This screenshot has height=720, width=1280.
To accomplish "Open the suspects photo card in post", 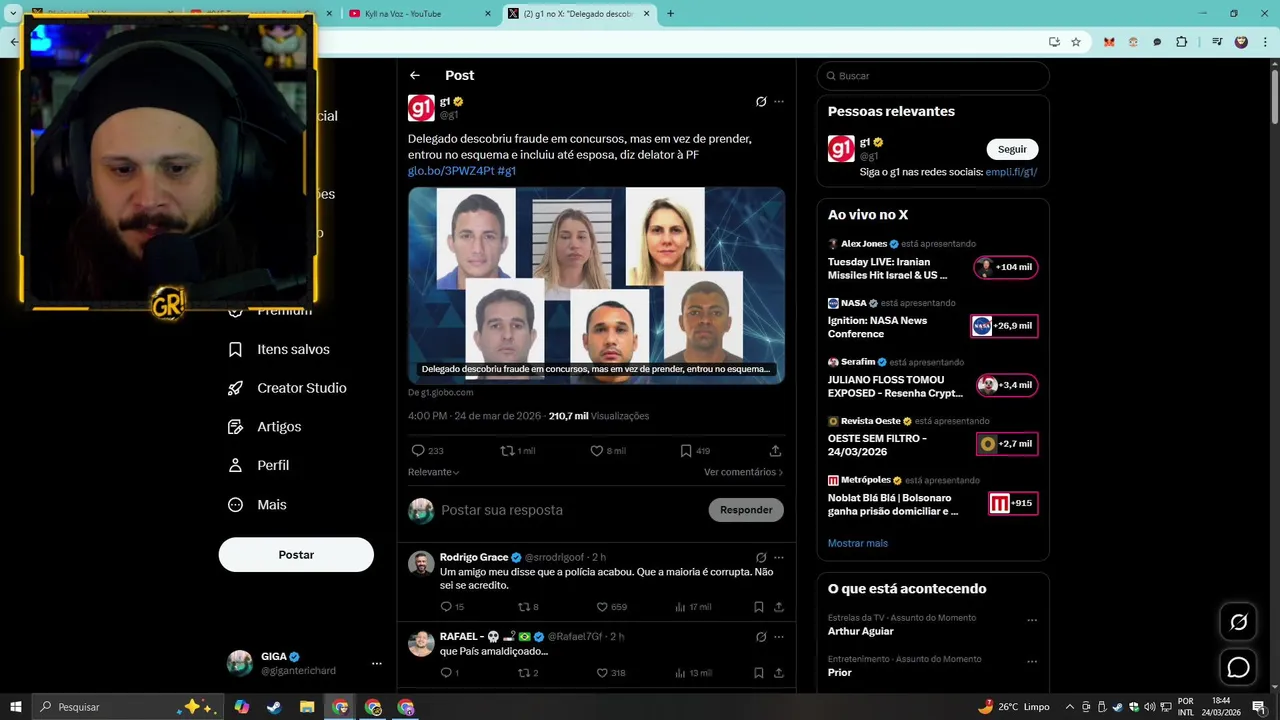I will 596,285.
